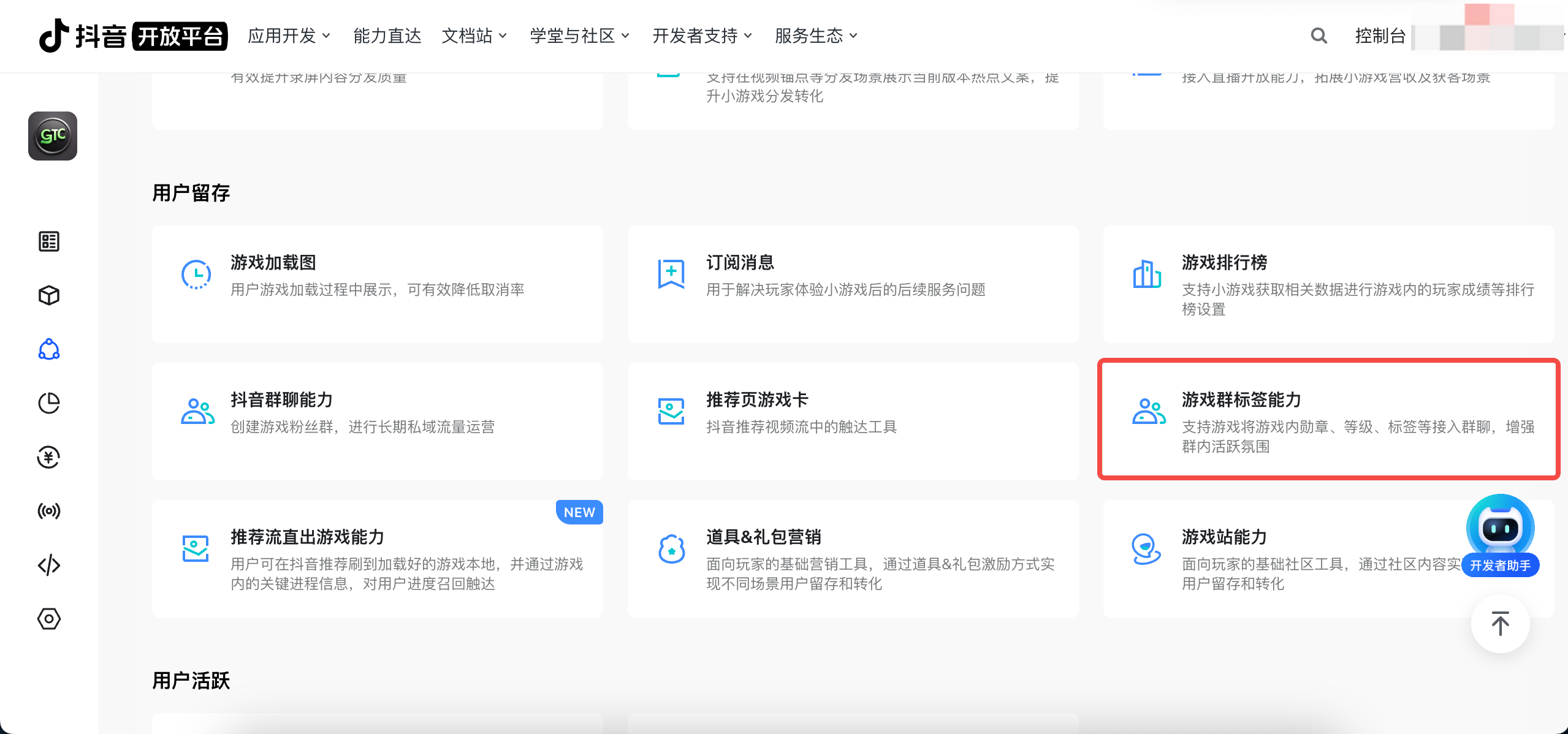Click the search magnifier icon
This screenshot has height=734, width=1568.
click(x=1319, y=36)
